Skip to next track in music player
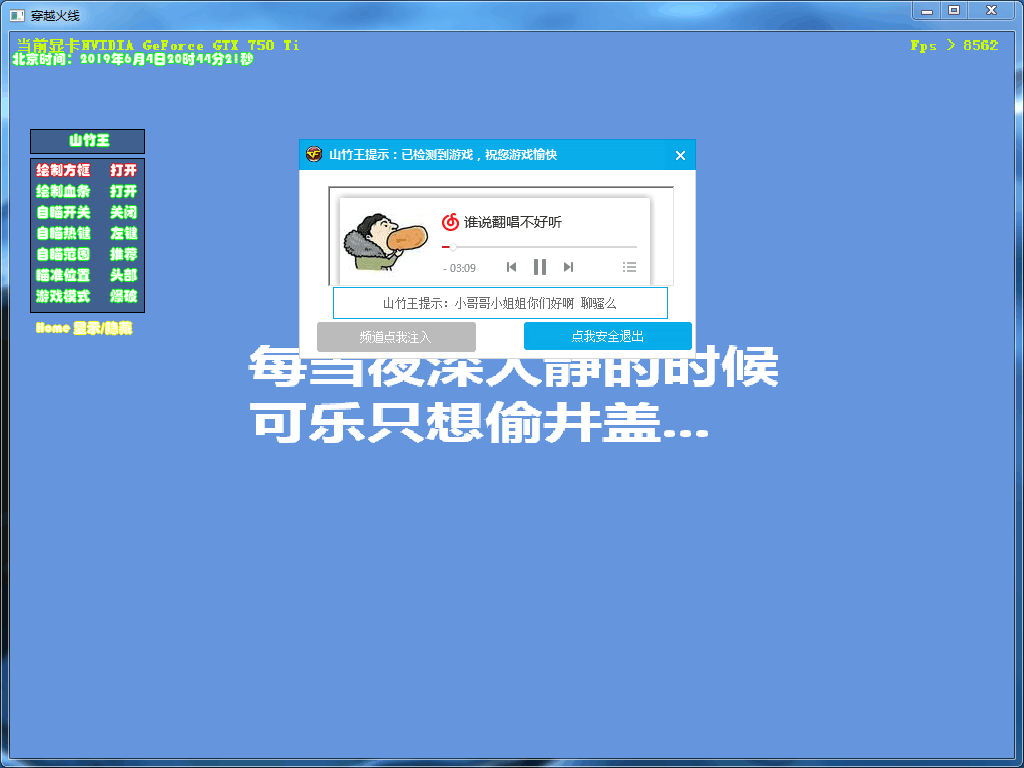The height and width of the screenshot is (768, 1024). [x=568, y=266]
